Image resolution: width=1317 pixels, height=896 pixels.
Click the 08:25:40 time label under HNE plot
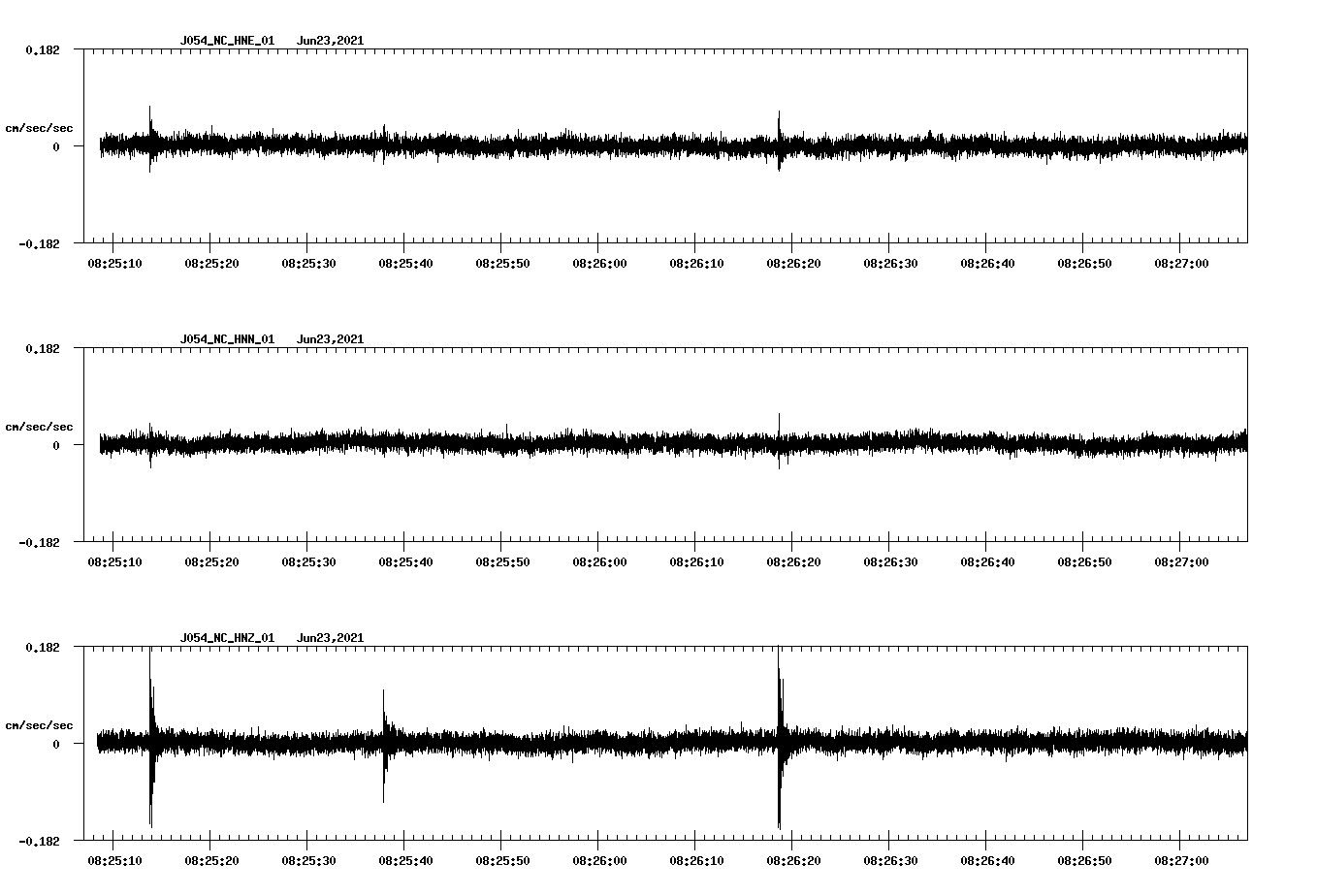point(405,264)
